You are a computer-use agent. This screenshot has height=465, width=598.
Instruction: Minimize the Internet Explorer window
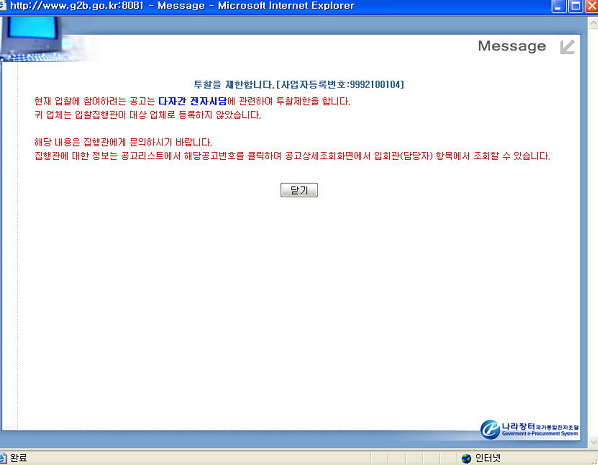tap(559, 6)
